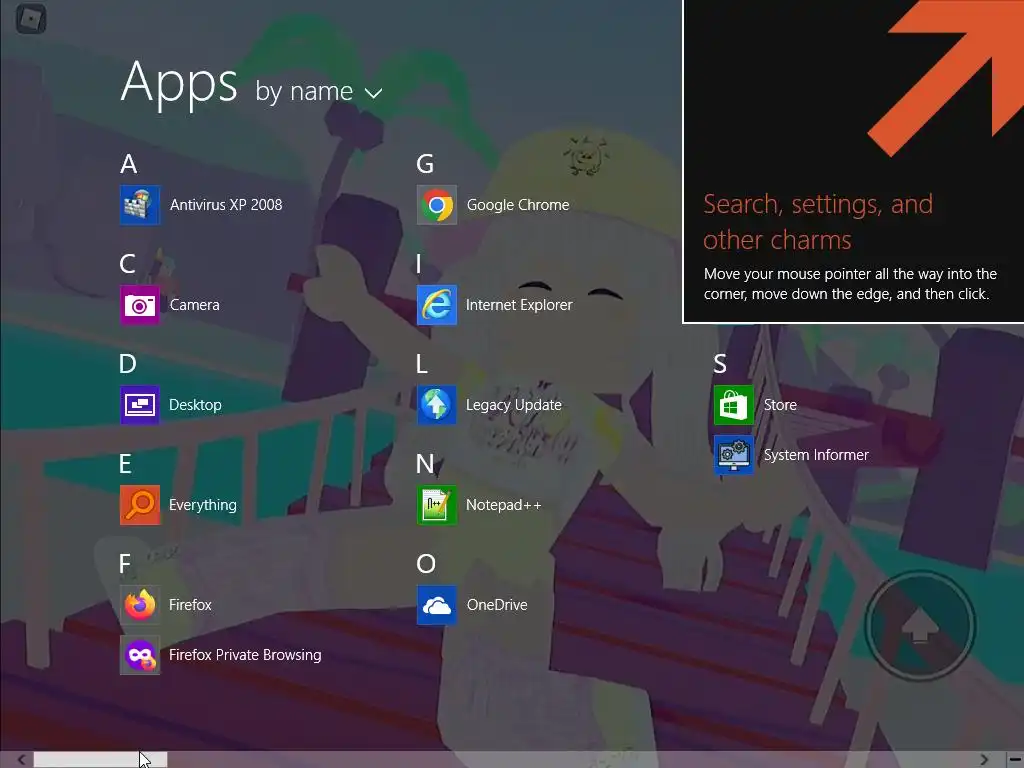Click the 'Desktop' label

pos(195,405)
